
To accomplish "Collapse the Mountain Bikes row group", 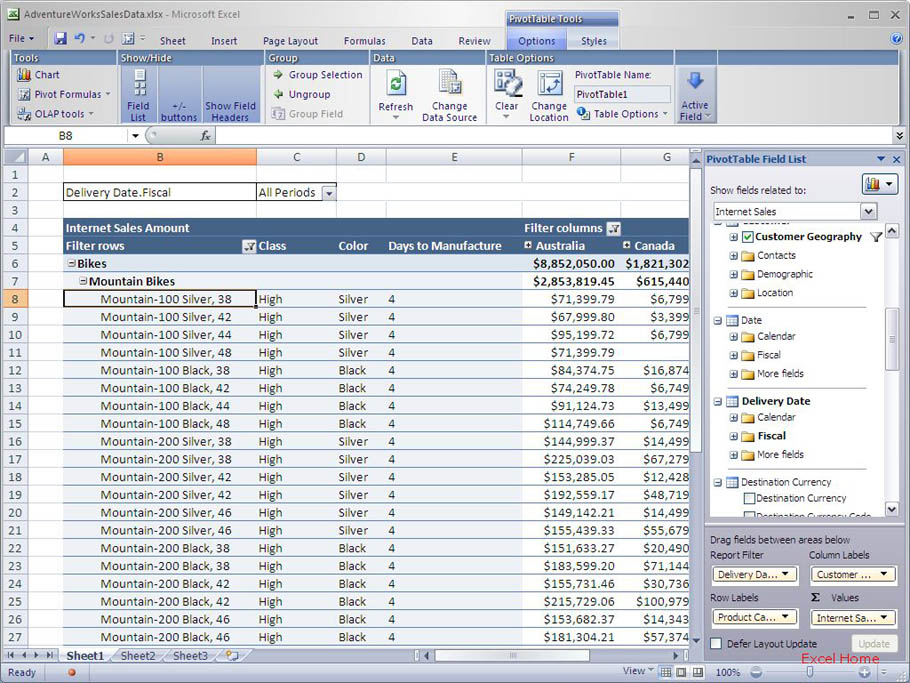I will (83, 281).
